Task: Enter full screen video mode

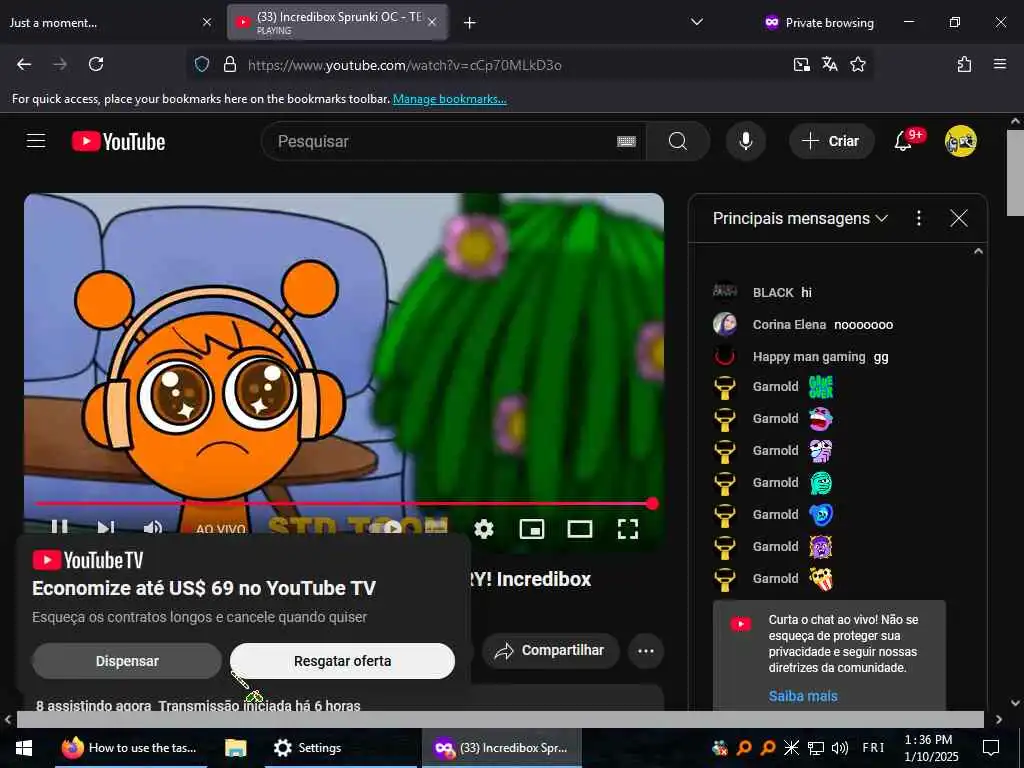Action: tap(628, 528)
